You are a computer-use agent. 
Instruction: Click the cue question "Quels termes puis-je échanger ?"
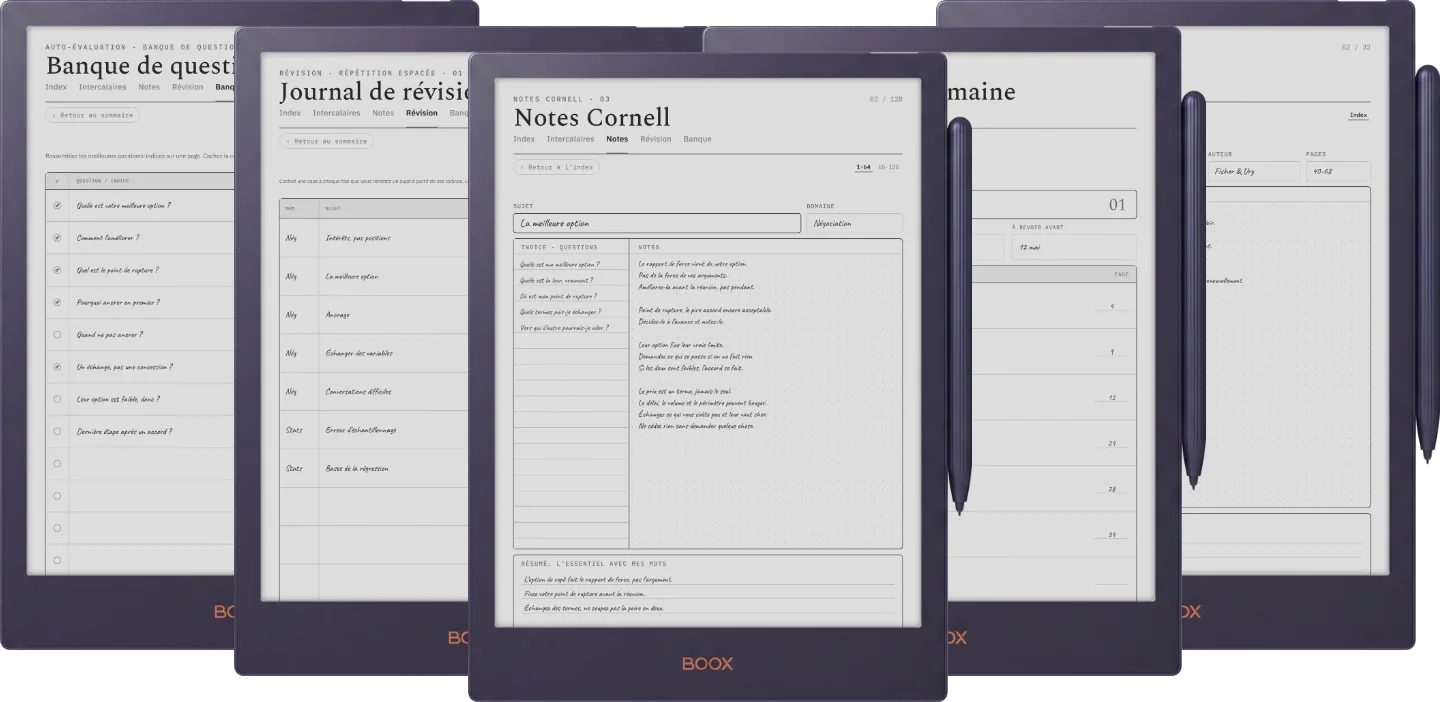[560, 312]
